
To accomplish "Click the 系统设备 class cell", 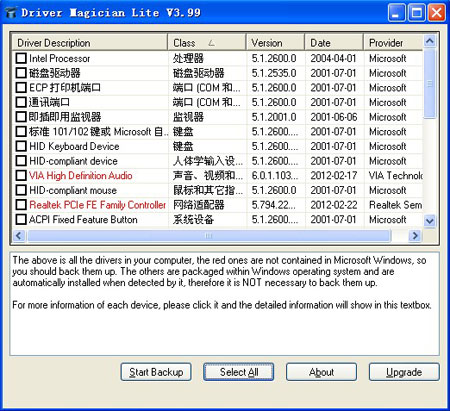I will (193, 220).
